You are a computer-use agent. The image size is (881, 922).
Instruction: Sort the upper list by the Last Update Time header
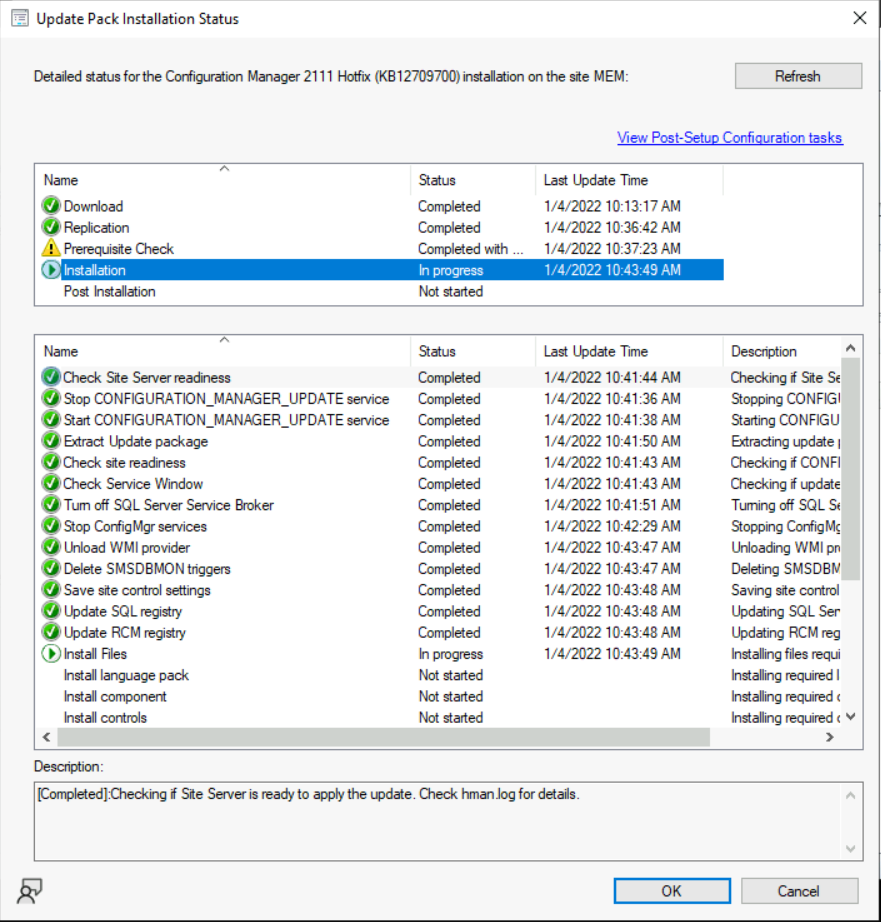[x=629, y=180]
